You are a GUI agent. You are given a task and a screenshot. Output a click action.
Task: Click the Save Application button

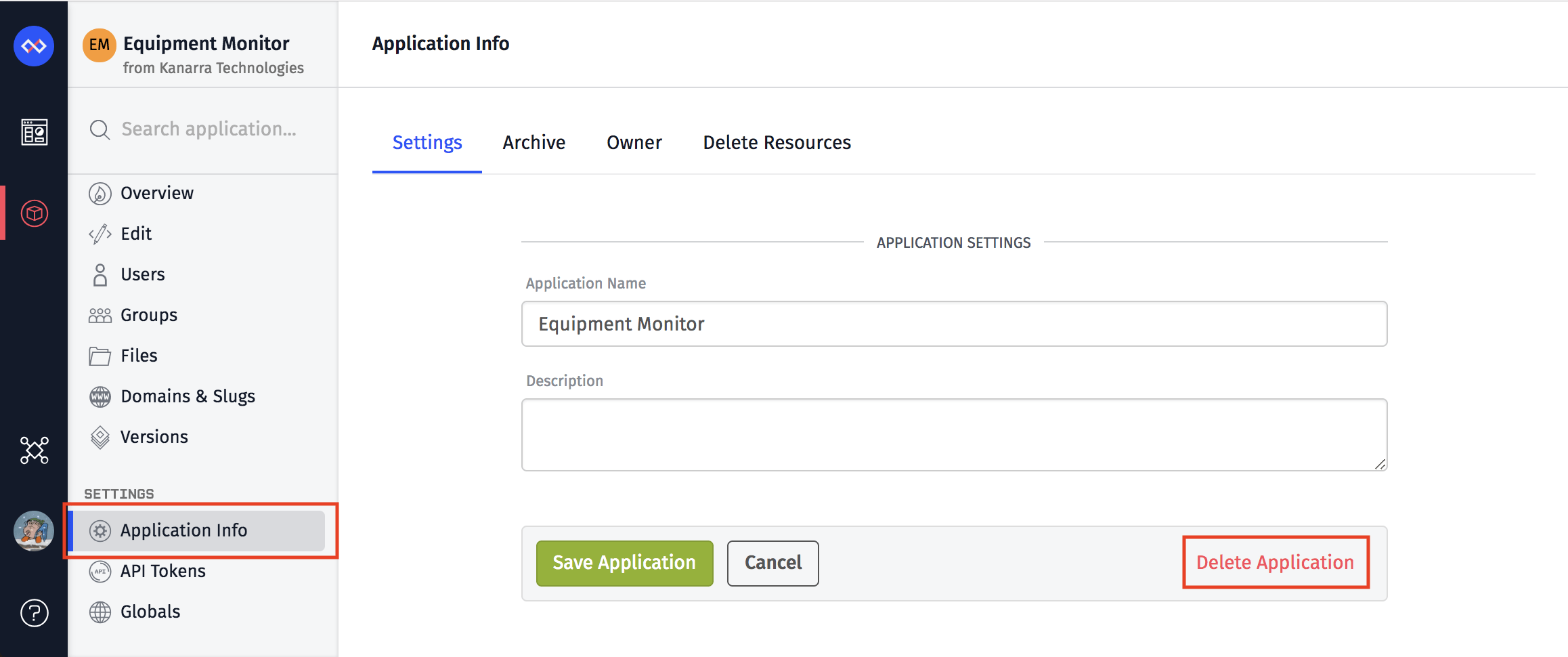624,563
